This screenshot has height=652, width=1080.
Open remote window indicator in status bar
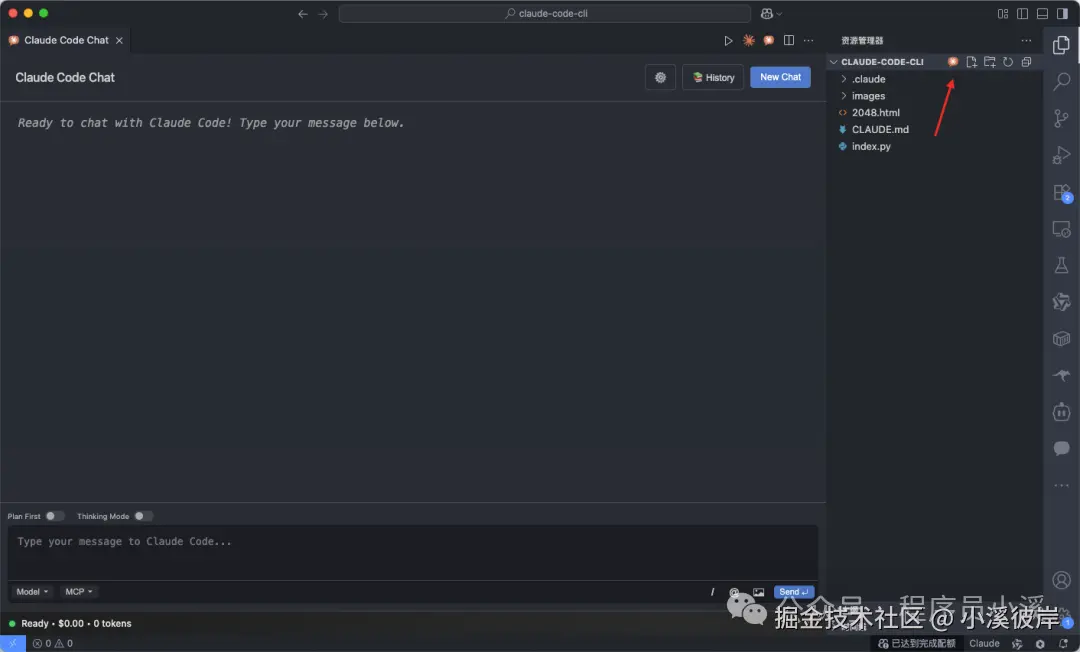[12, 644]
